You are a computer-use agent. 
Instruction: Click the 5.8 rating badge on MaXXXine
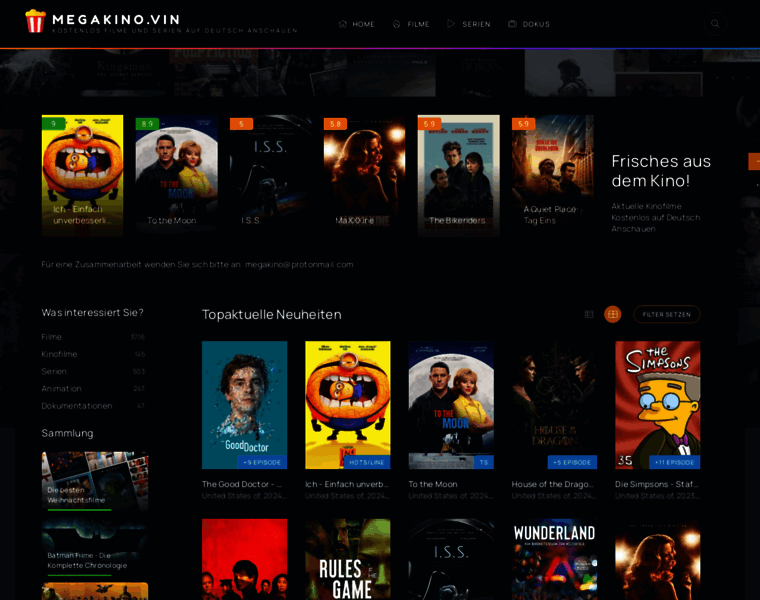tap(335, 124)
